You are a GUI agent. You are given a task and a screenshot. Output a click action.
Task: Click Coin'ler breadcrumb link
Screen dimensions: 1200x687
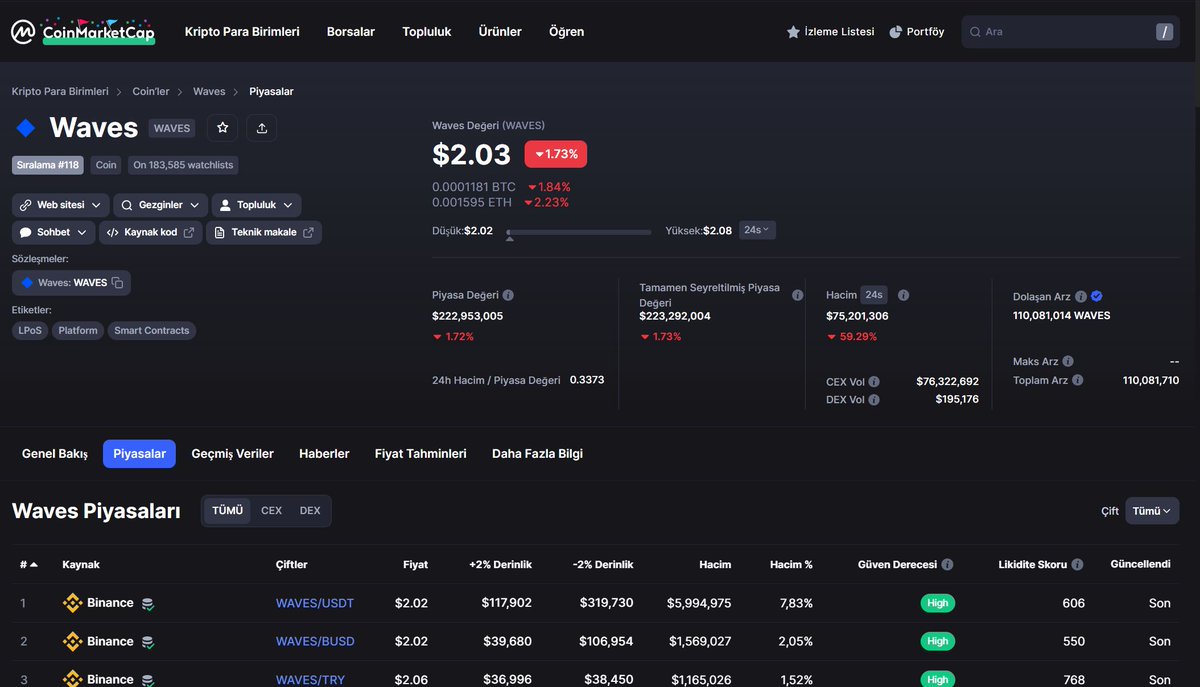point(151,91)
